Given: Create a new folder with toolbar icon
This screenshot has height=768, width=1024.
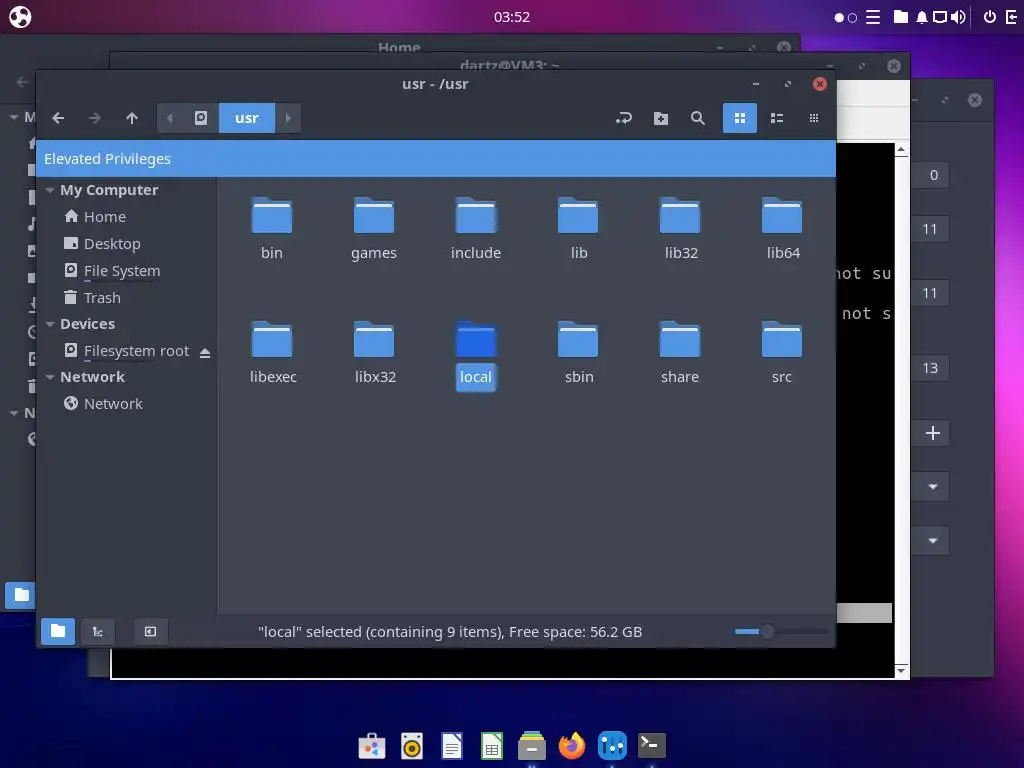Looking at the screenshot, I should 661,118.
